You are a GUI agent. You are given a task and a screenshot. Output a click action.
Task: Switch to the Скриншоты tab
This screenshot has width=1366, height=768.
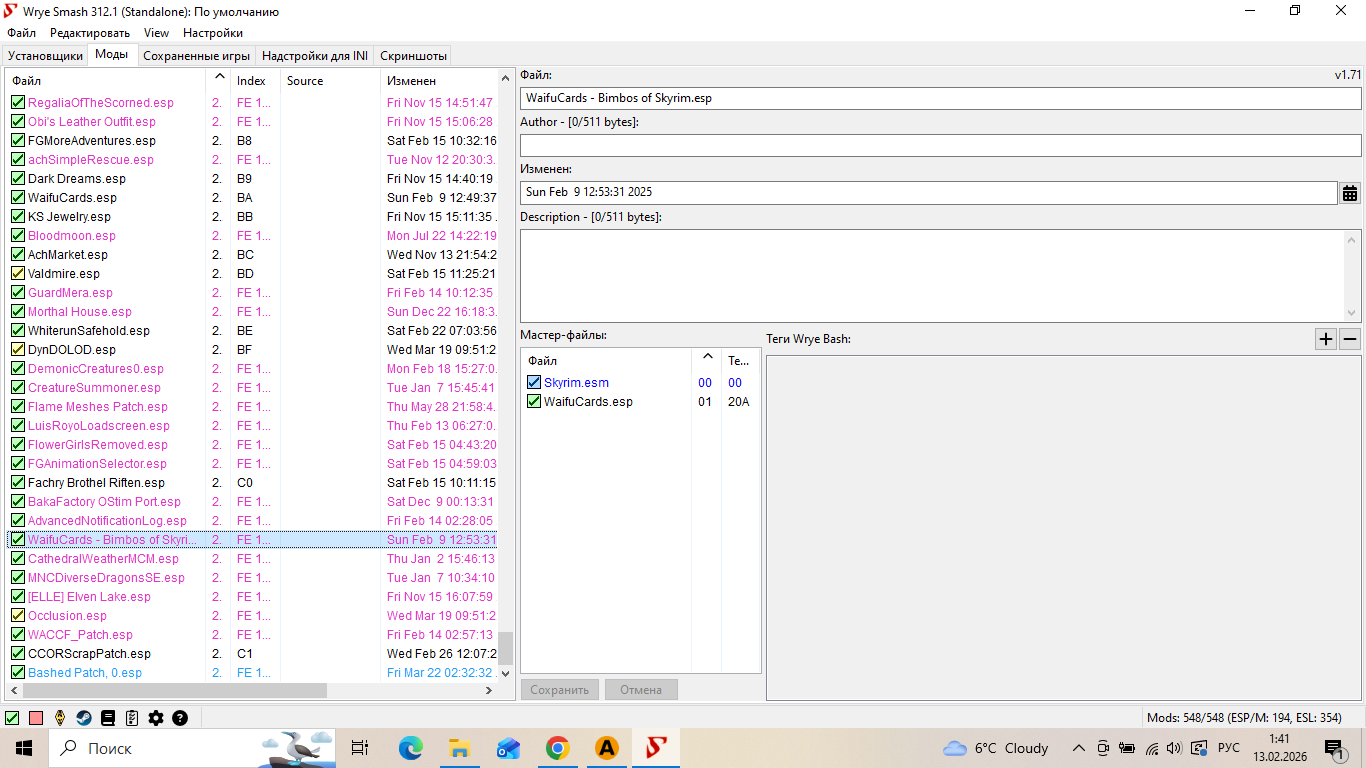[x=413, y=56]
